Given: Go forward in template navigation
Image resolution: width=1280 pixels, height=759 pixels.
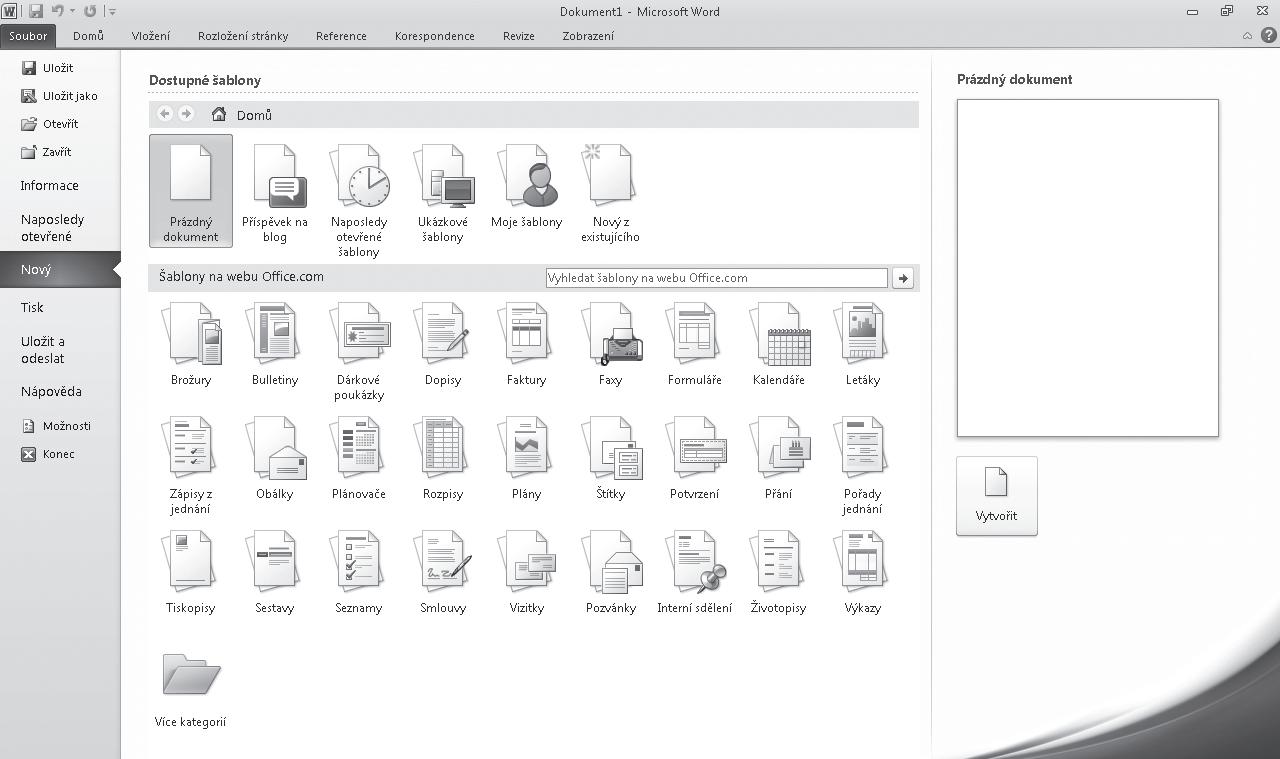Looking at the screenshot, I should (x=186, y=114).
